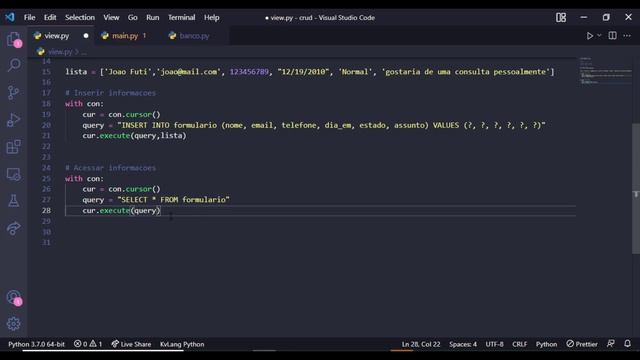The height and width of the screenshot is (360, 640).
Task: Go to line via Ln 28, Col 22
Action: click(x=421, y=344)
